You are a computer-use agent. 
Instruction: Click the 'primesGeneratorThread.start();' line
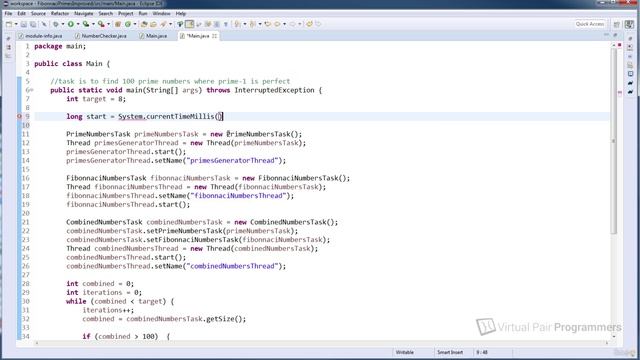(126, 151)
